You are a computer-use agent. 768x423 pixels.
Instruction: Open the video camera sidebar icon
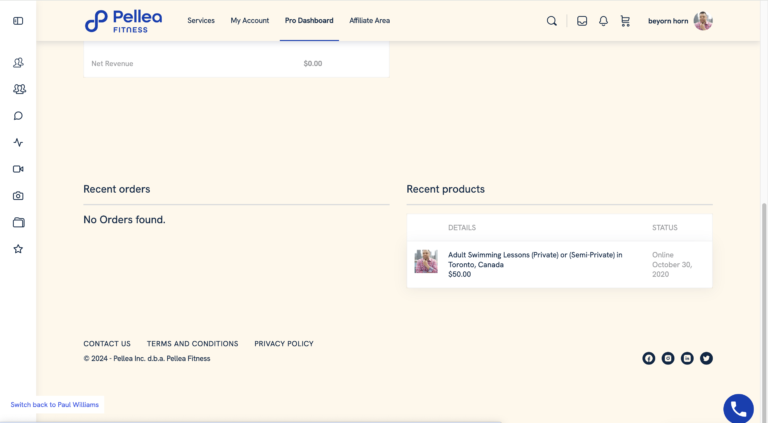pos(18,169)
